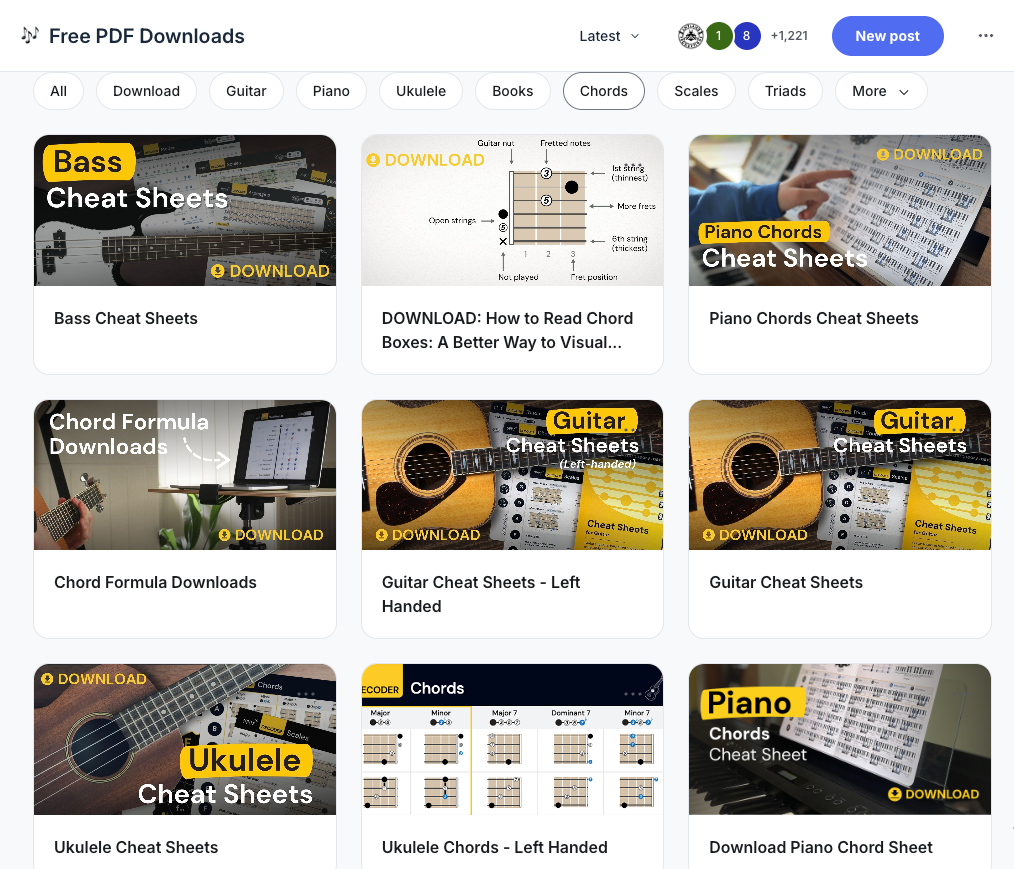This screenshot has width=1014, height=869.
Task: Click the first member avatar icon
Action: pos(691,36)
